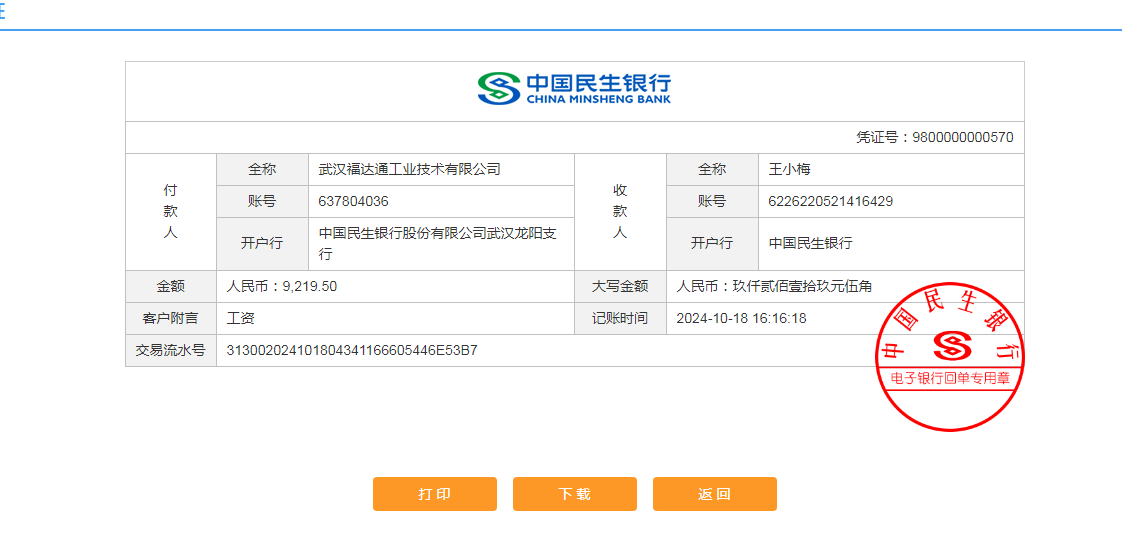The height and width of the screenshot is (554, 1122).
Task: Click the 下载 download button
Action: [x=575, y=494]
